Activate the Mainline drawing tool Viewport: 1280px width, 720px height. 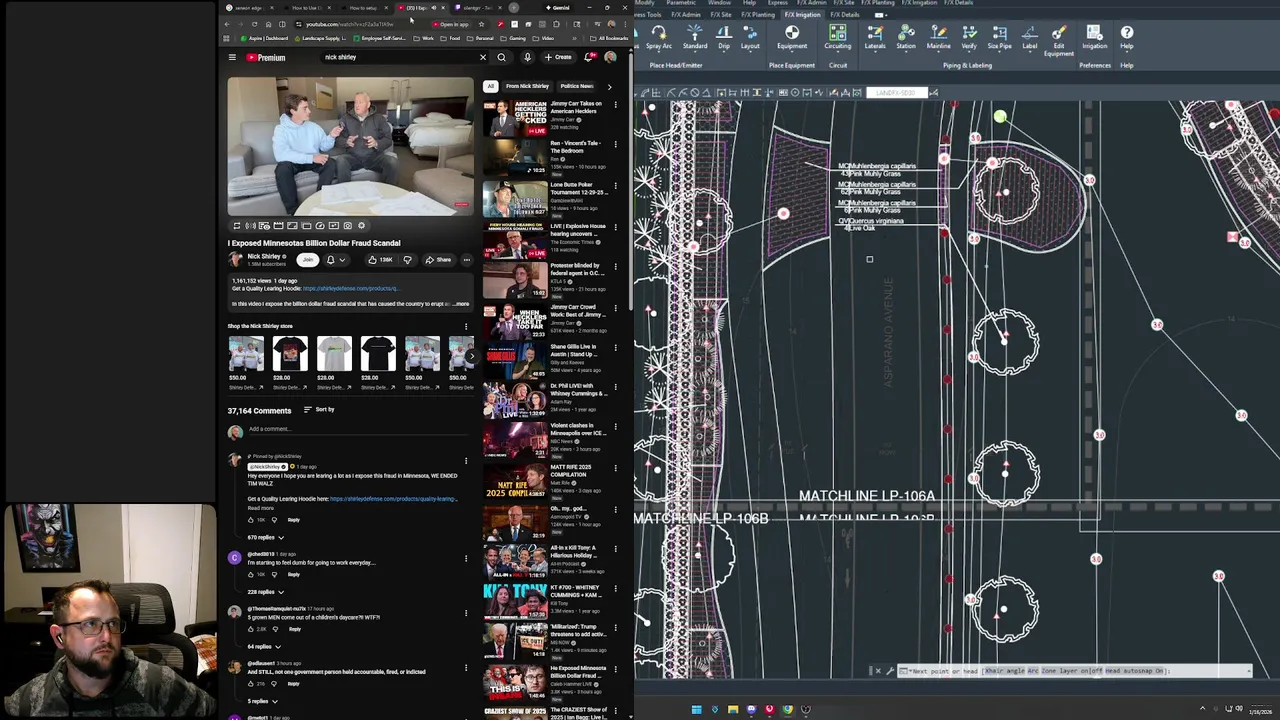point(938,37)
